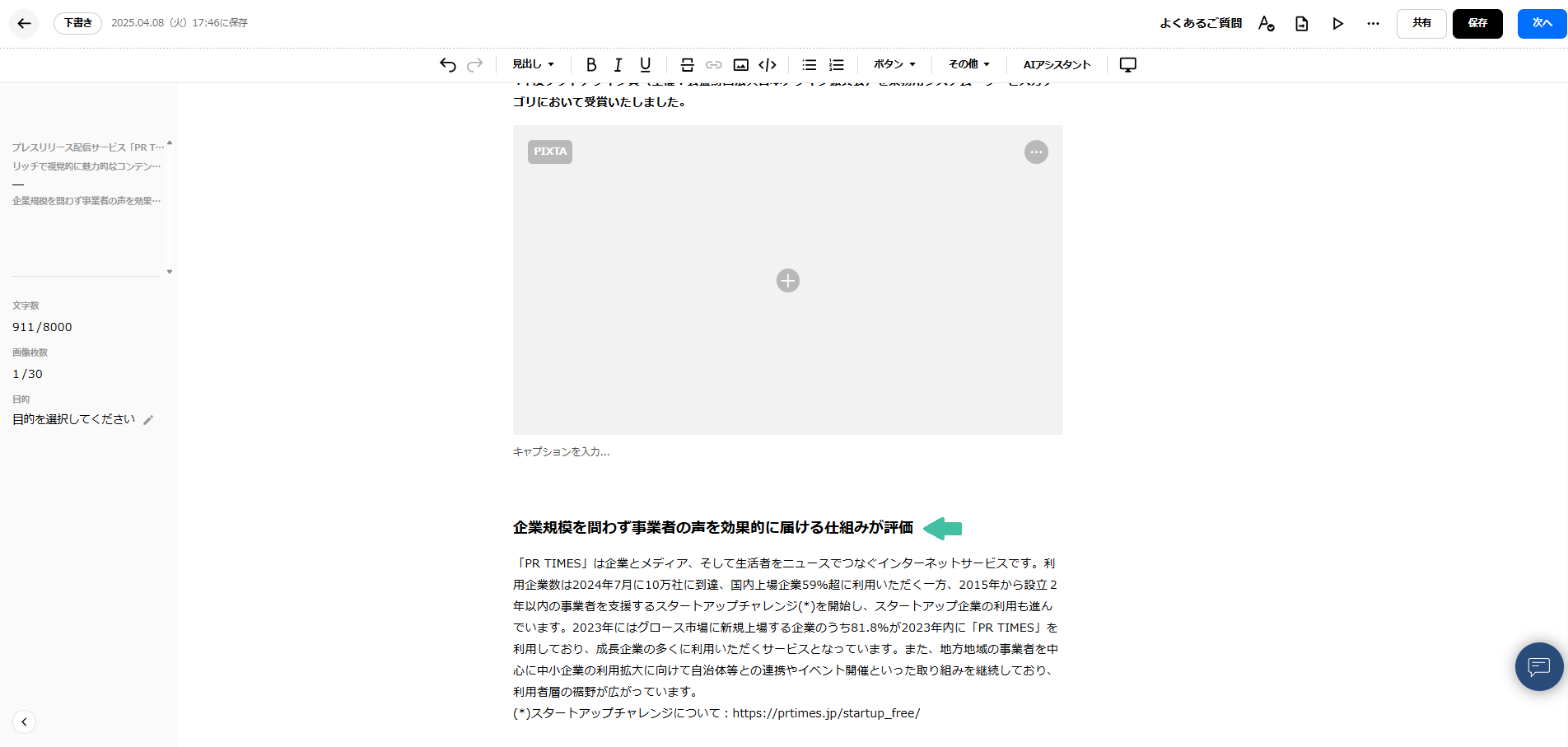Apply numbered list formatting
The height and width of the screenshot is (747, 1568).
pos(836,65)
